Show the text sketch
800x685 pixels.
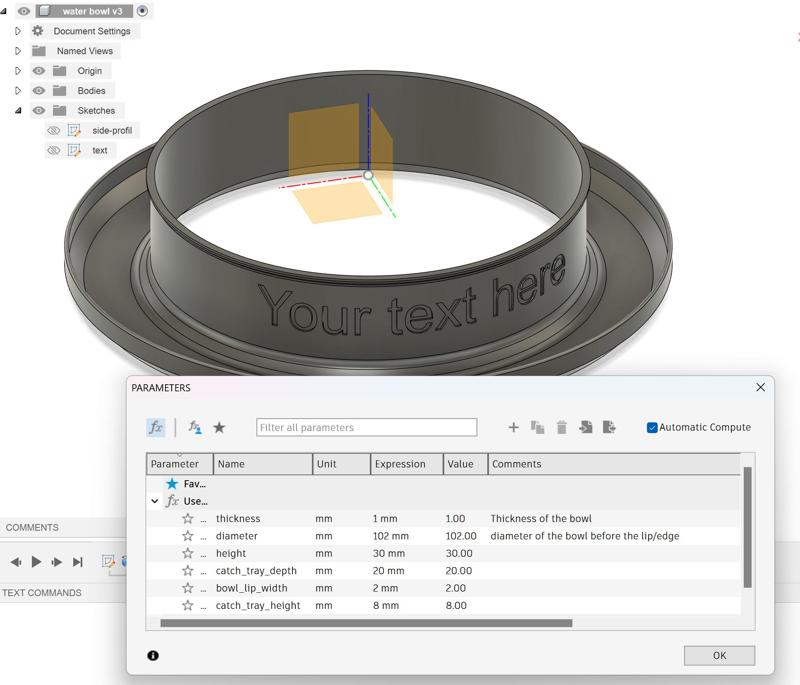(x=54, y=150)
